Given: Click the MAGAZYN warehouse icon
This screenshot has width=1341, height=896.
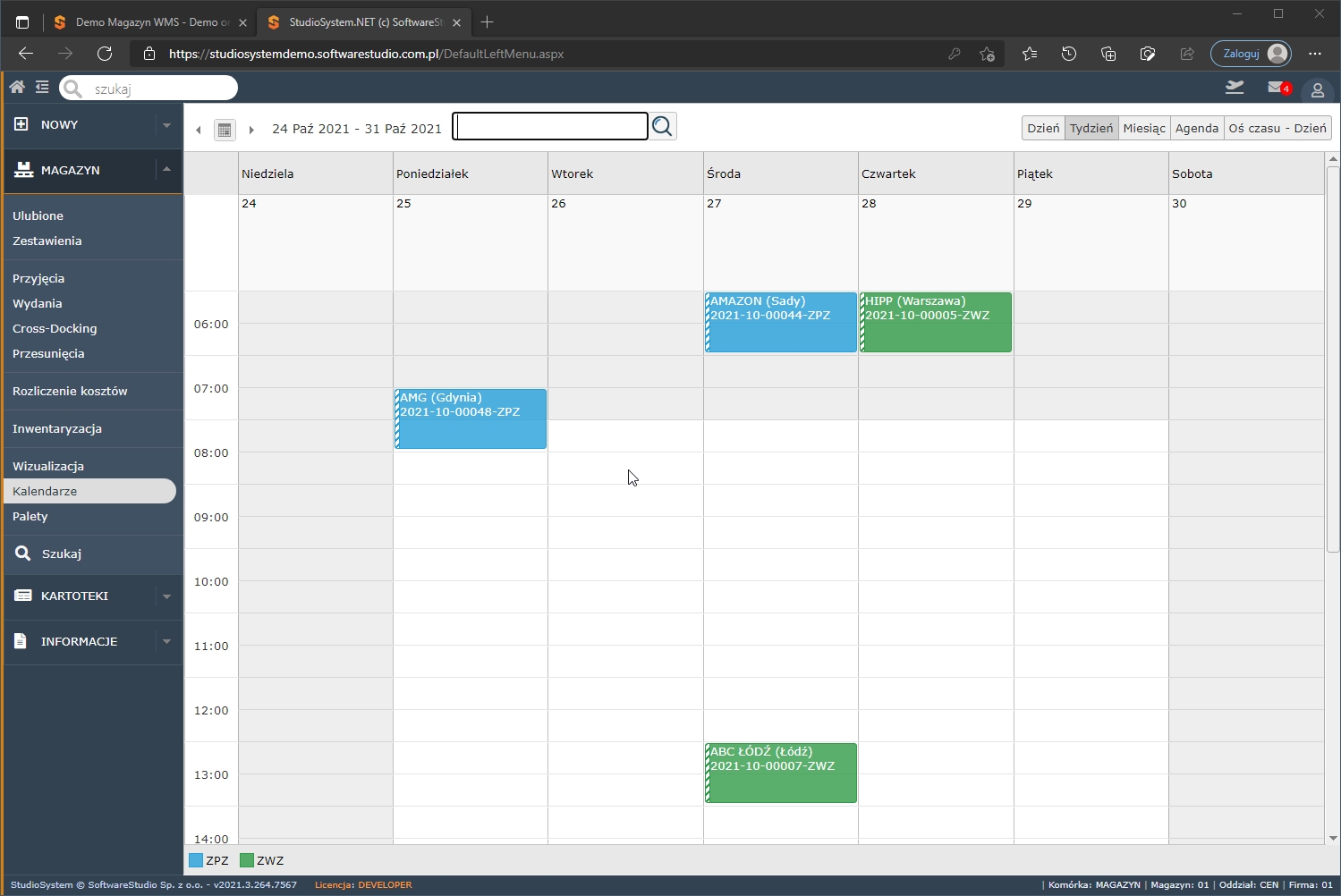Looking at the screenshot, I should pyautogui.click(x=23, y=170).
